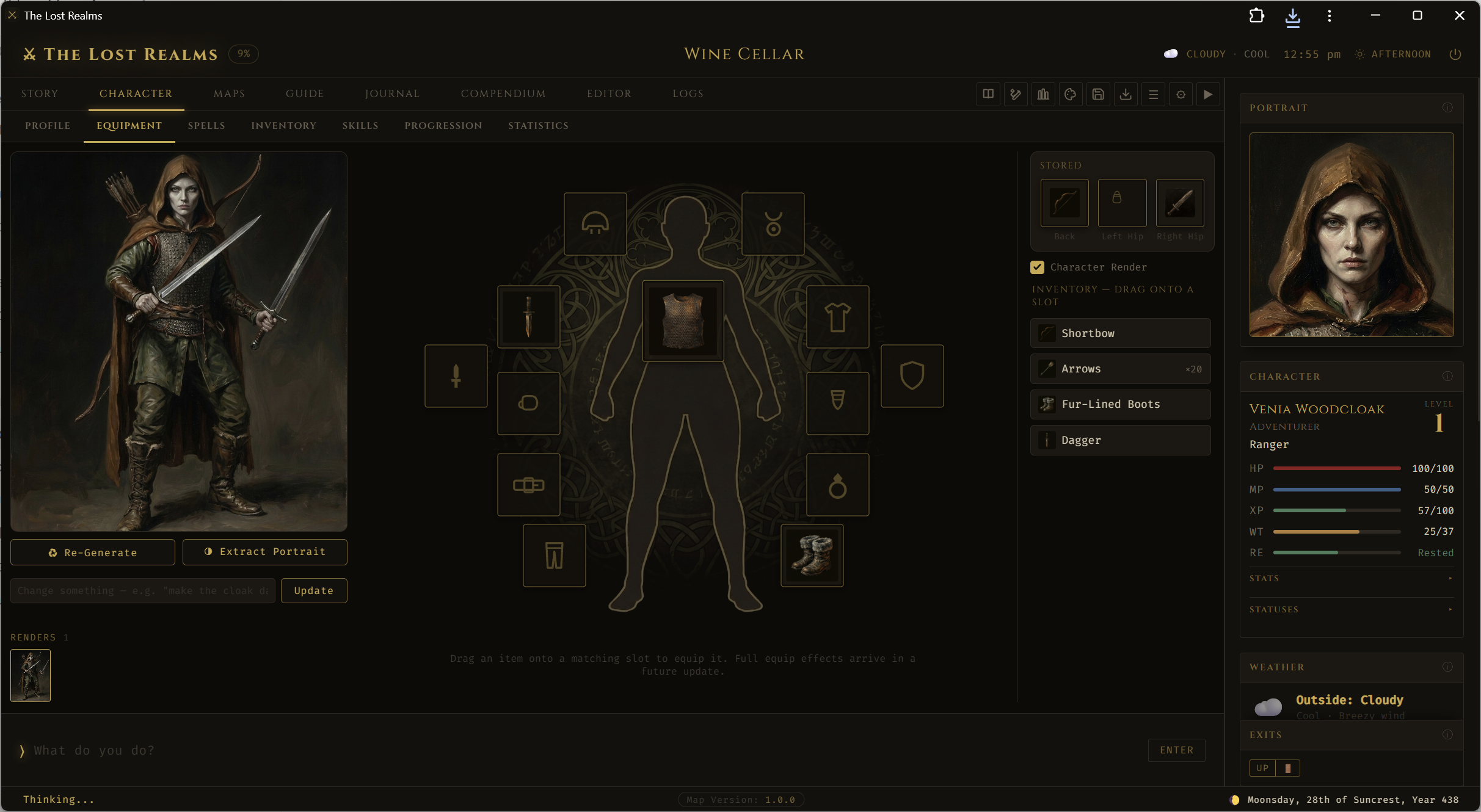Go to the Maps tab

click(229, 94)
